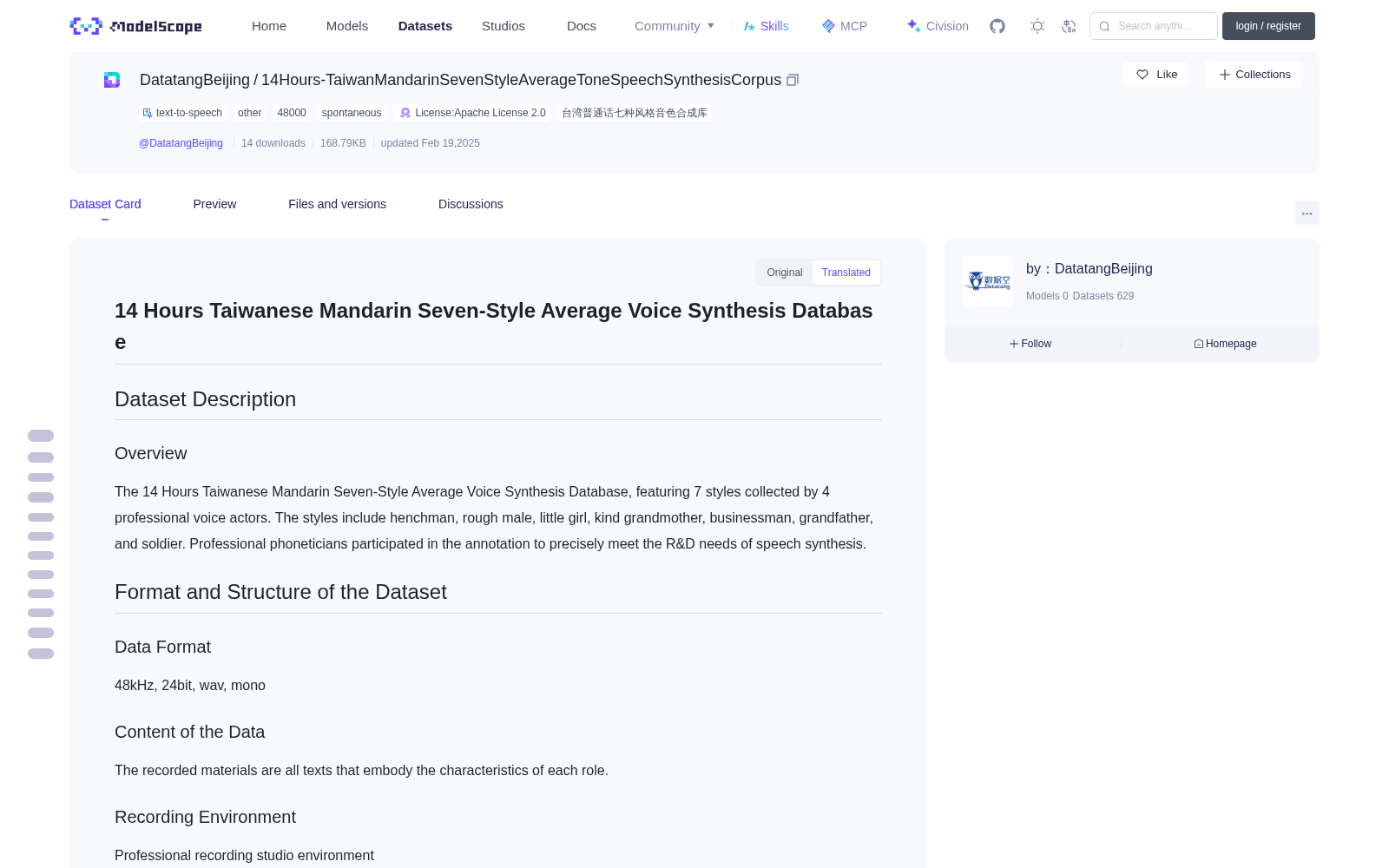Click the dataset cube icon beside the title
Screen dimensions: 1389x868
[112, 80]
